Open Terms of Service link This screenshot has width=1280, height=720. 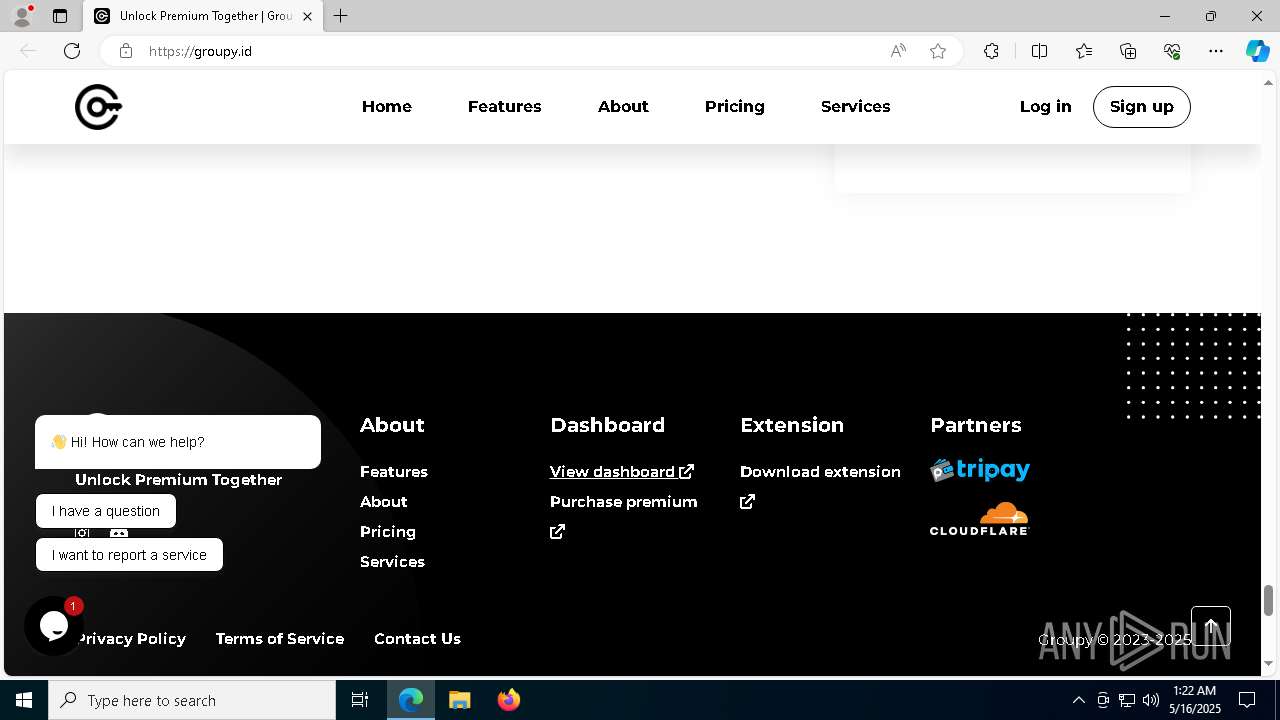pos(280,638)
